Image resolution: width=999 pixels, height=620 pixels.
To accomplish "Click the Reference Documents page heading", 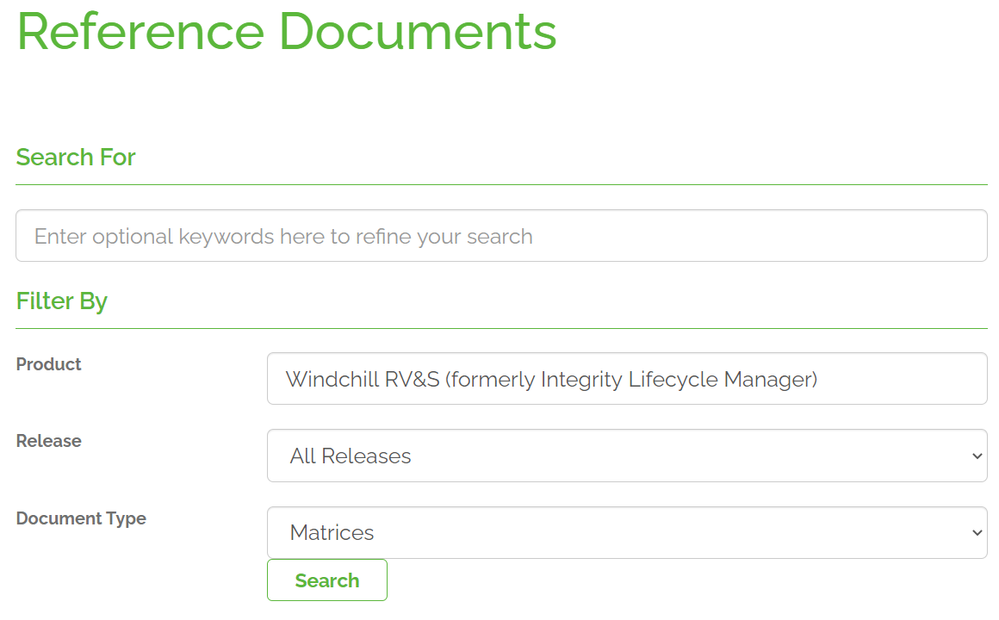I will (287, 31).
